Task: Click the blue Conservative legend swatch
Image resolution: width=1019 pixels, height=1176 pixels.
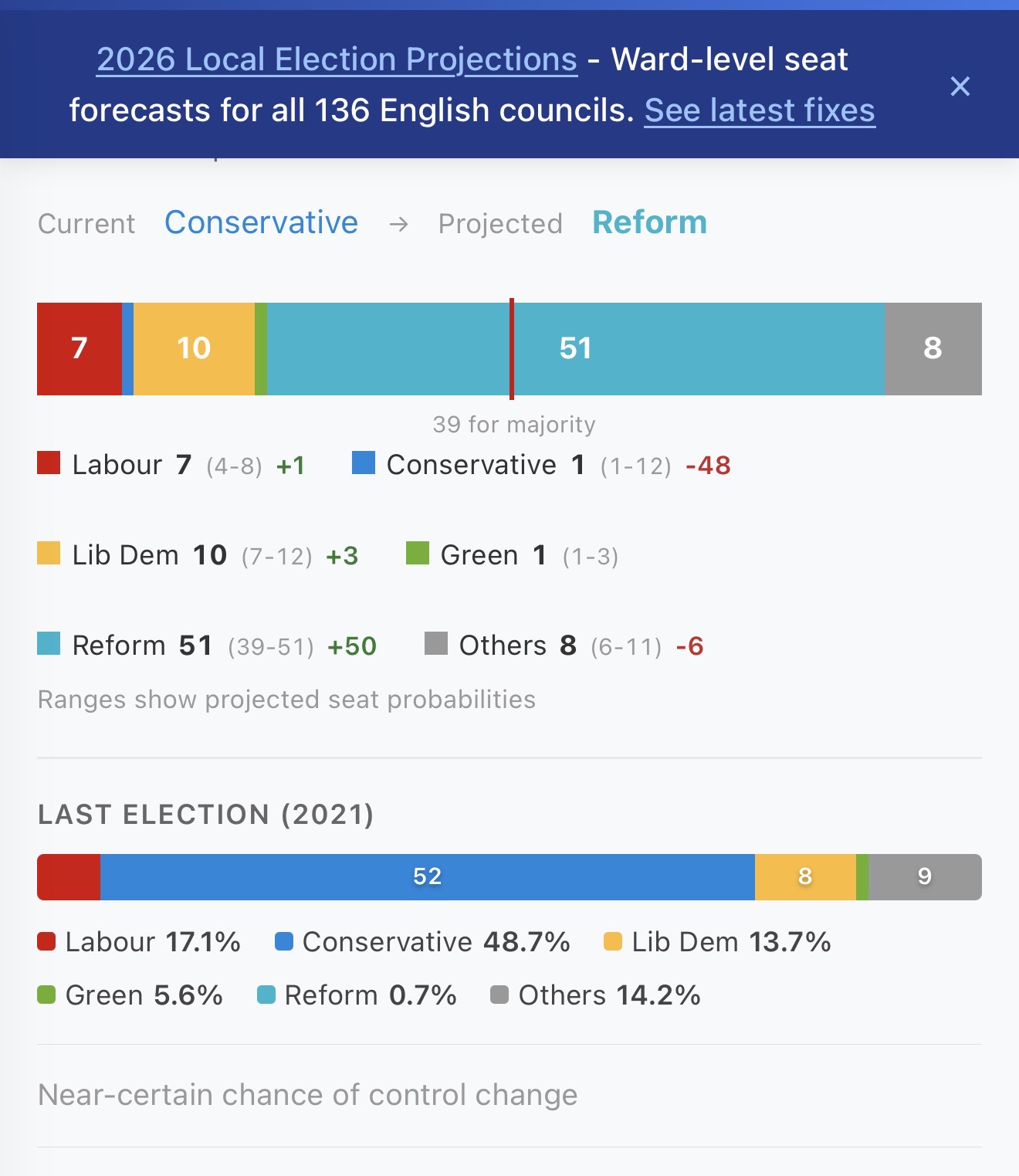Action: click(363, 463)
